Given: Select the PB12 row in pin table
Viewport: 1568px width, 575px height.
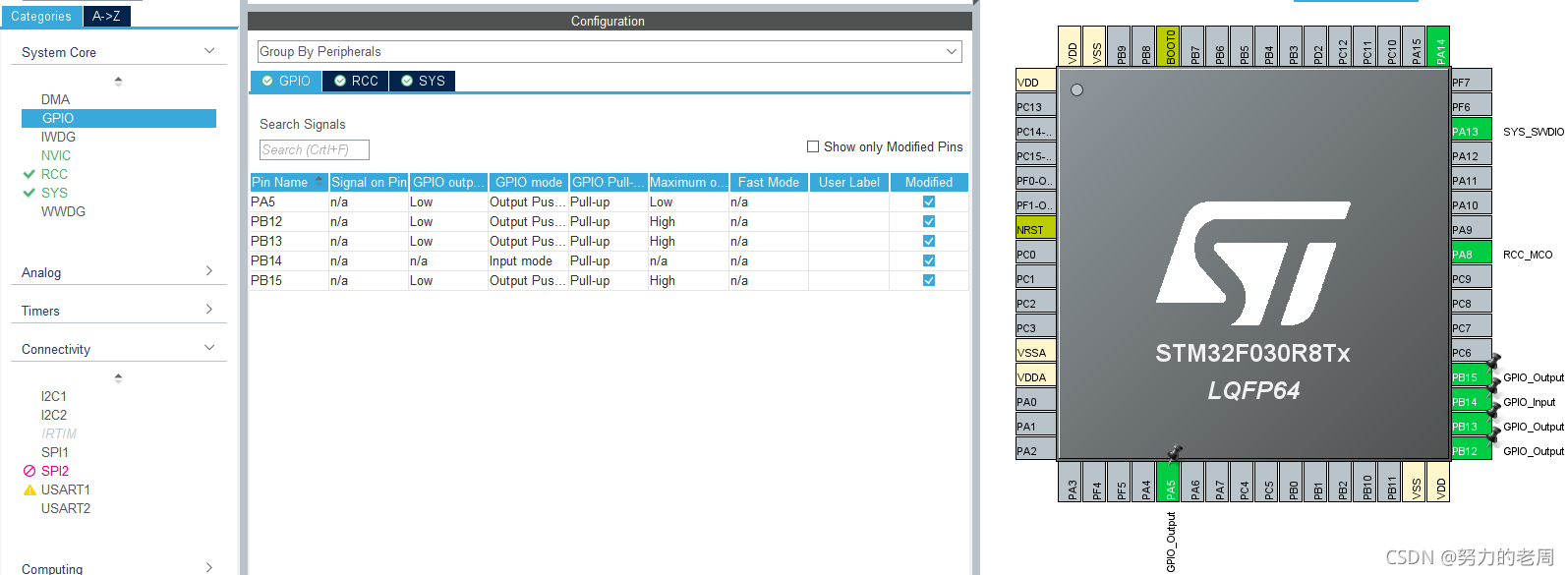Looking at the screenshot, I should pyautogui.click(x=610, y=221).
